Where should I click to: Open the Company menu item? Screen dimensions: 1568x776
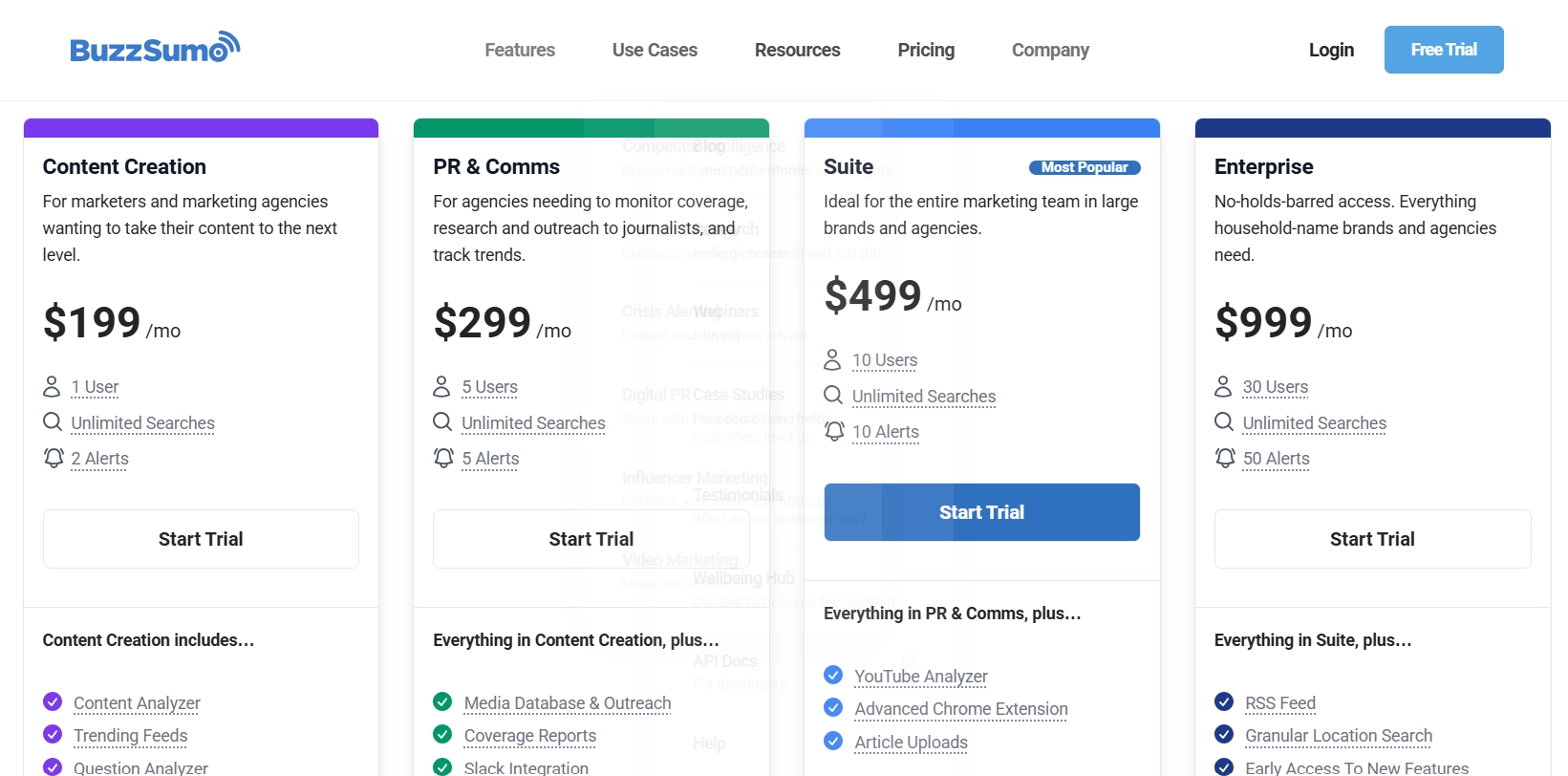[1050, 50]
